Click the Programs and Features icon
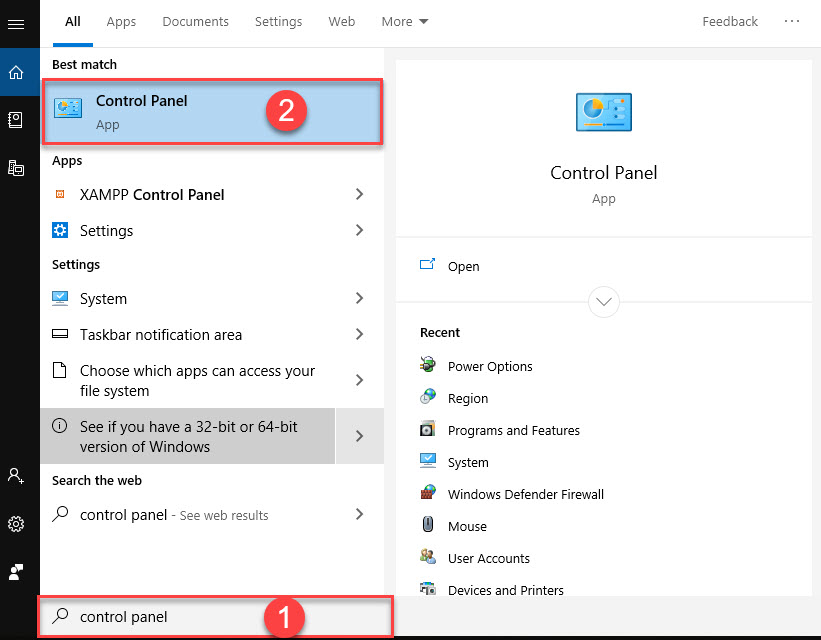 [428, 428]
